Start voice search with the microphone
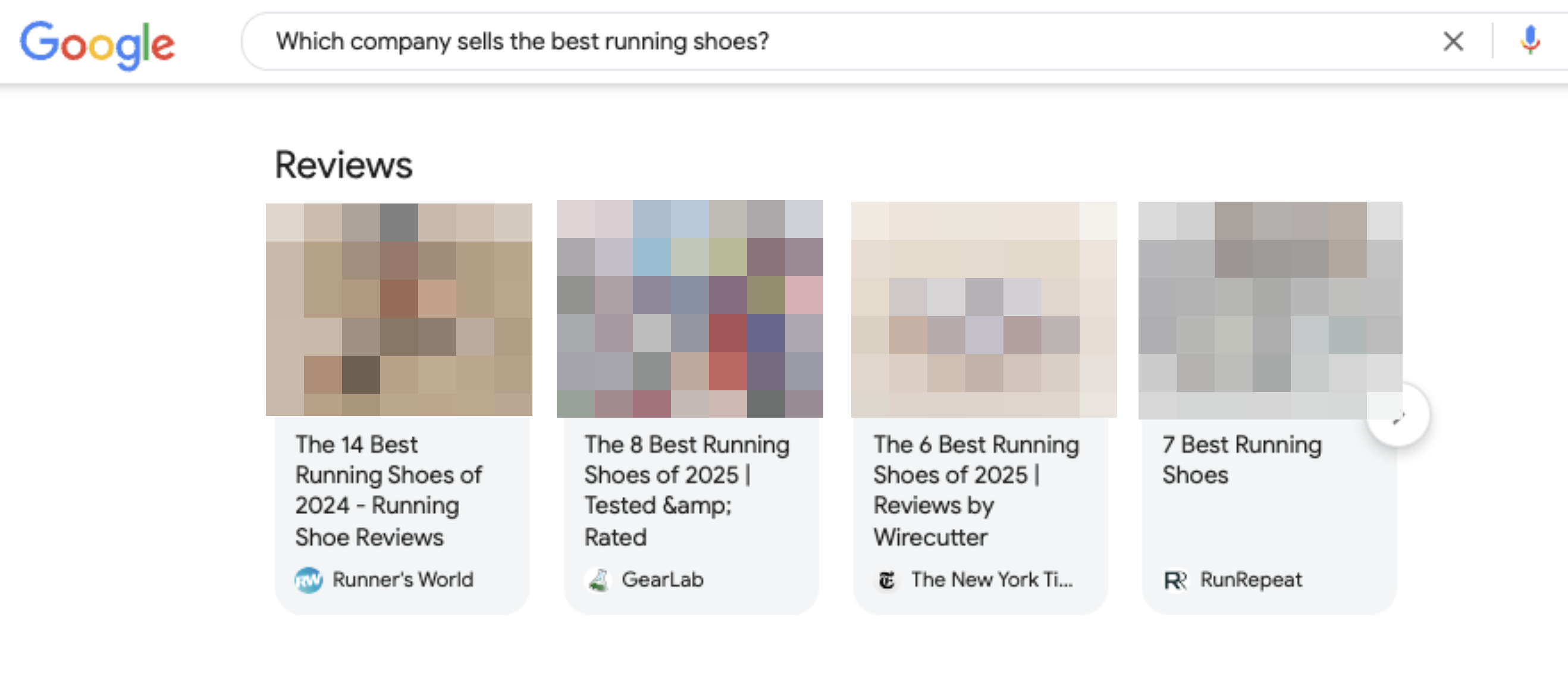 [x=1529, y=42]
